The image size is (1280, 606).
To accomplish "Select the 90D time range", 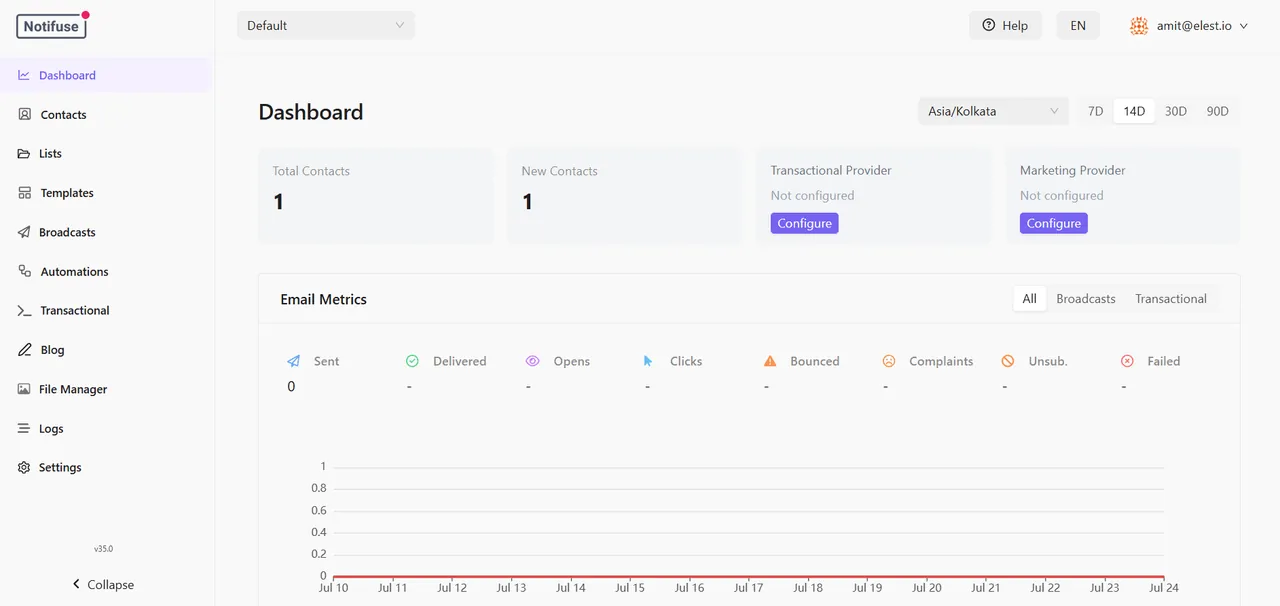I will point(1217,111).
